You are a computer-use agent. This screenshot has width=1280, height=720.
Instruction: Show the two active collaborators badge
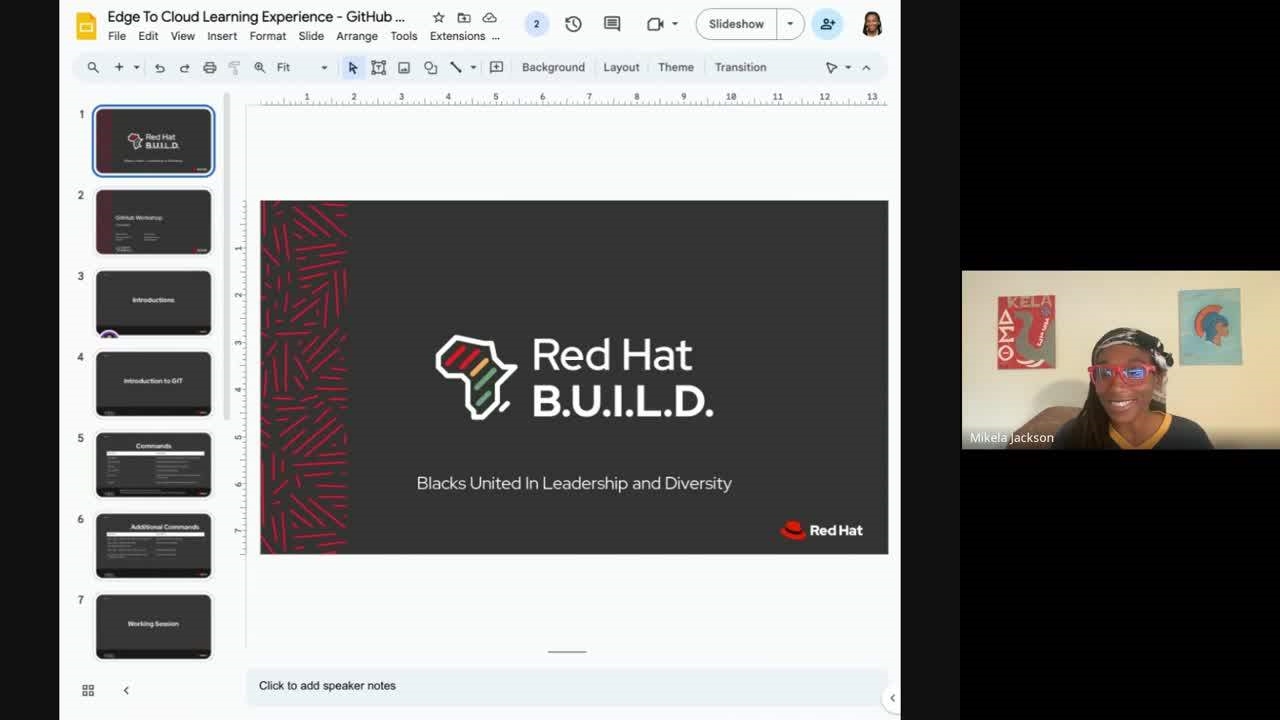tap(536, 24)
